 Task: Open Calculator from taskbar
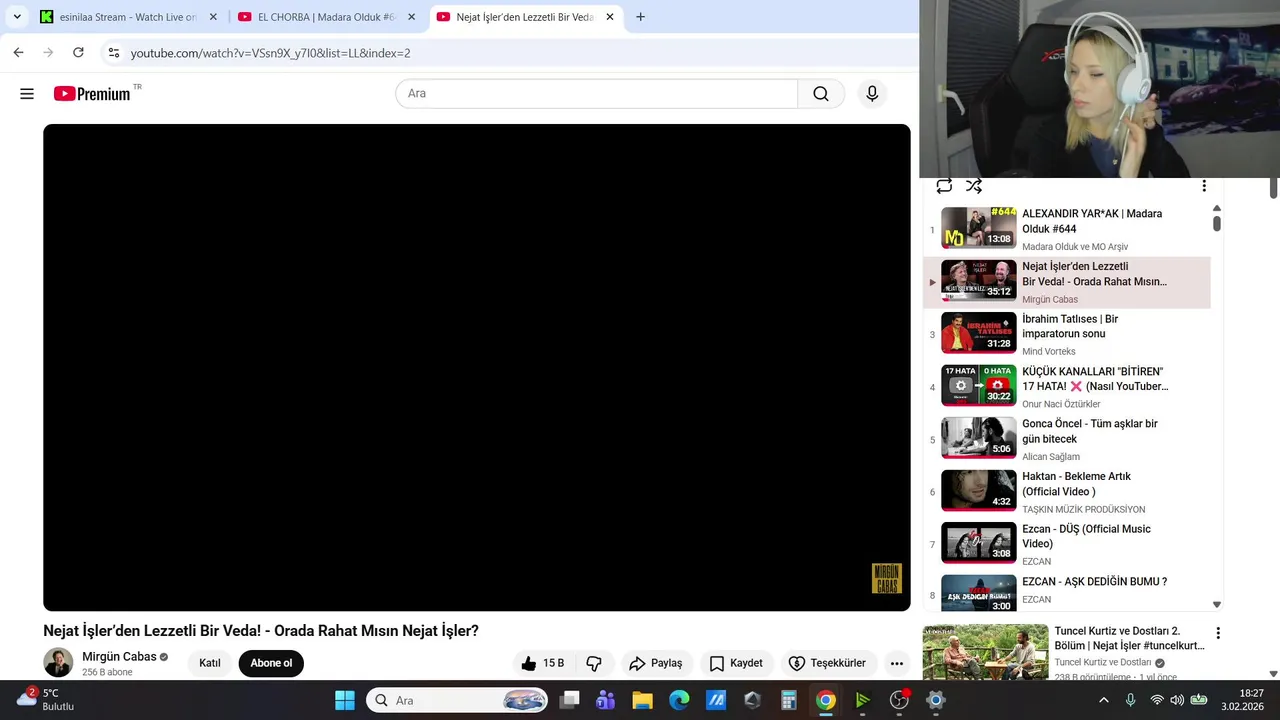[x=789, y=700]
